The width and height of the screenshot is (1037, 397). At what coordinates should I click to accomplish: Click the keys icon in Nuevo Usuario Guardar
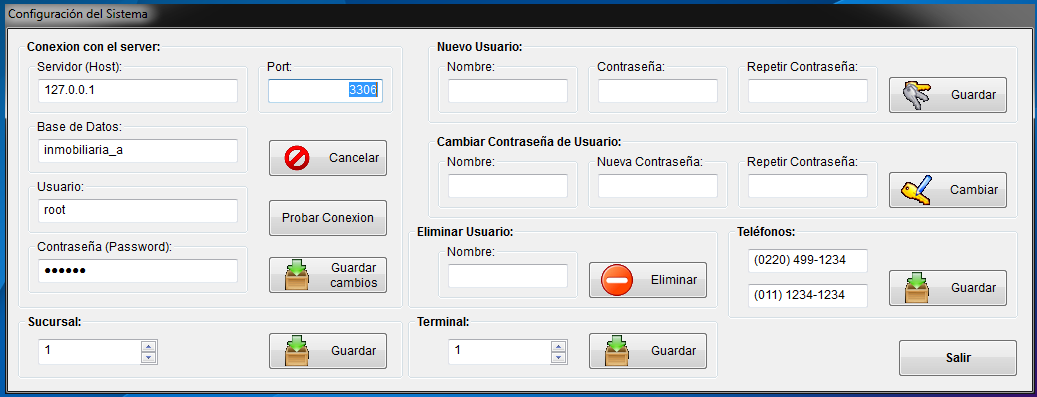(916, 95)
